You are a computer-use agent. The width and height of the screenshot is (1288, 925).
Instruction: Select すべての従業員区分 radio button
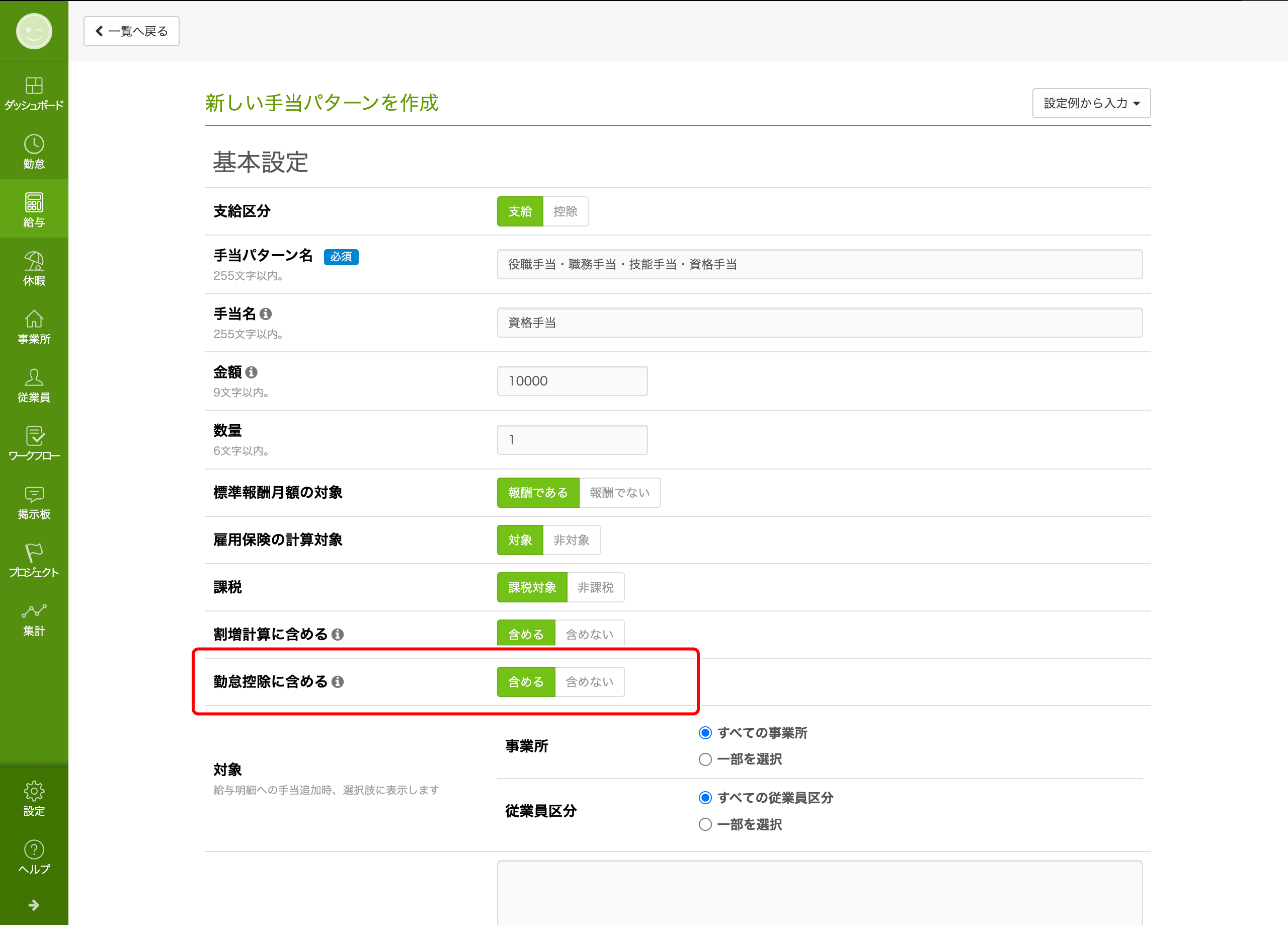(x=705, y=798)
